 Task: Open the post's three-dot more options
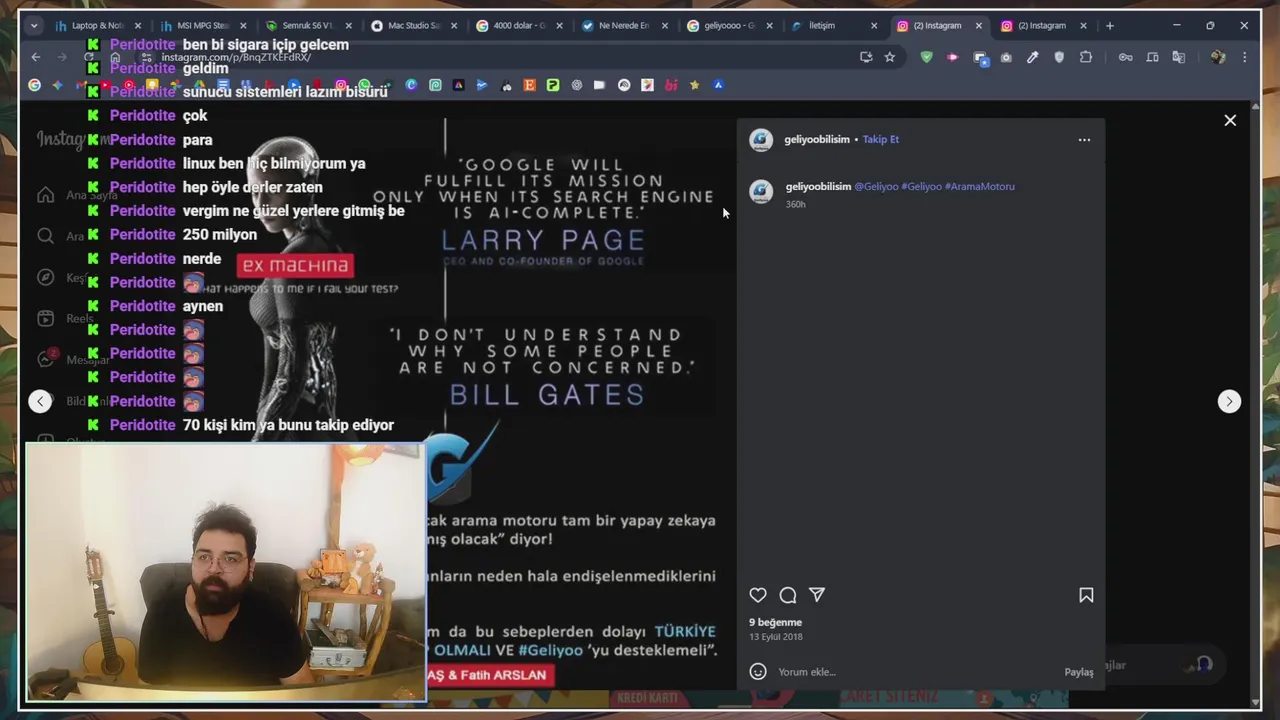click(x=1084, y=140)
